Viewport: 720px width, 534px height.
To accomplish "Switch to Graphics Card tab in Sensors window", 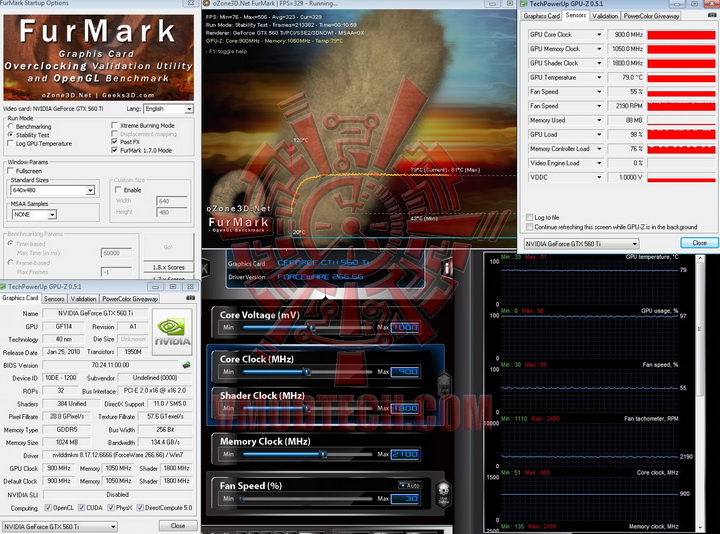I will pyautogui.click(x=542, y=16).
